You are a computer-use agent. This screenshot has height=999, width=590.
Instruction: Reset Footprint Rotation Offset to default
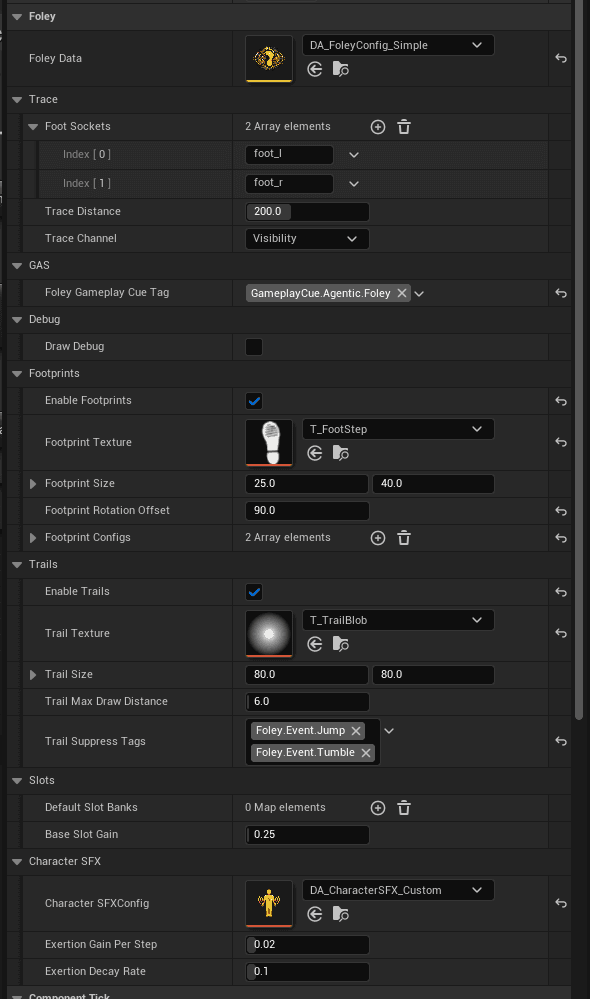[x=561, y=511]
